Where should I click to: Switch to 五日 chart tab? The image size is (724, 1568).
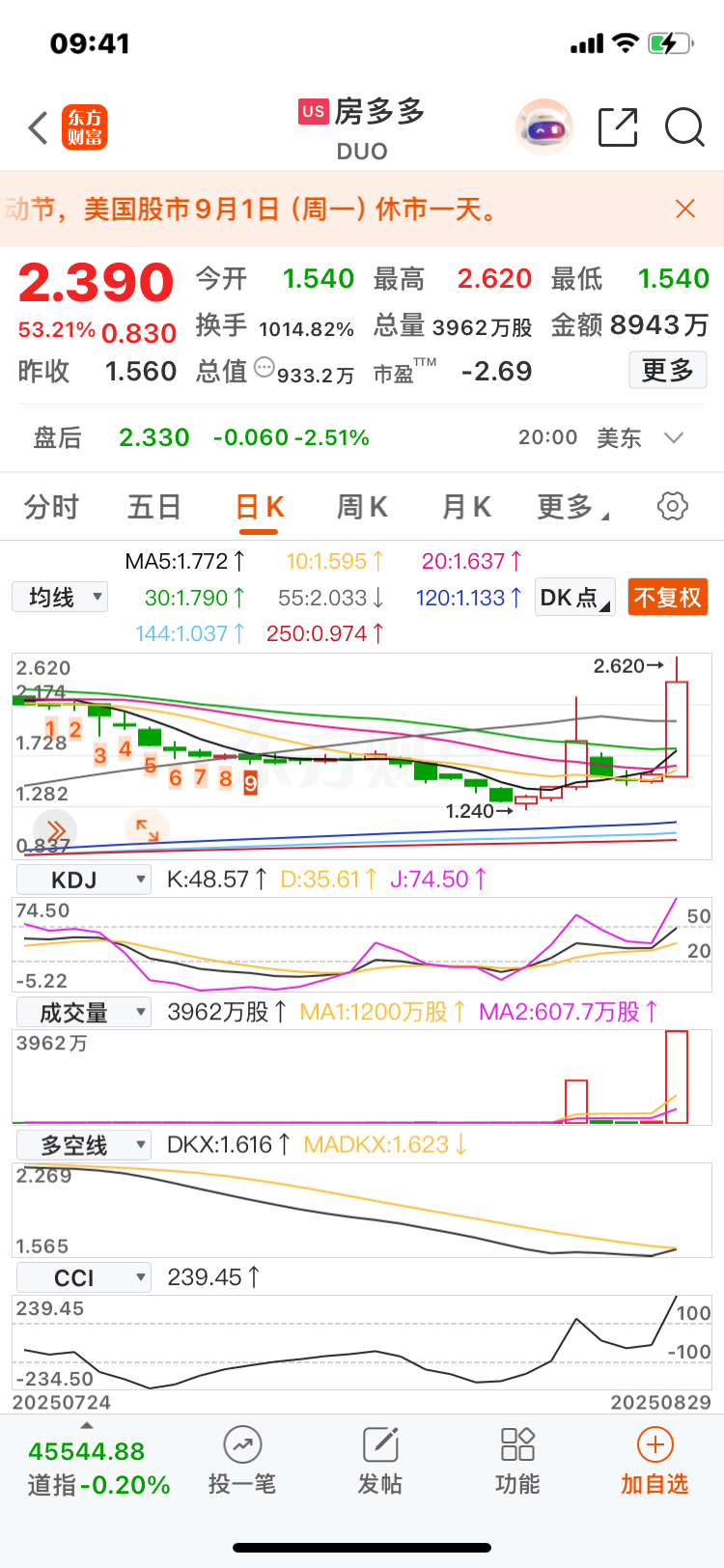154,507
